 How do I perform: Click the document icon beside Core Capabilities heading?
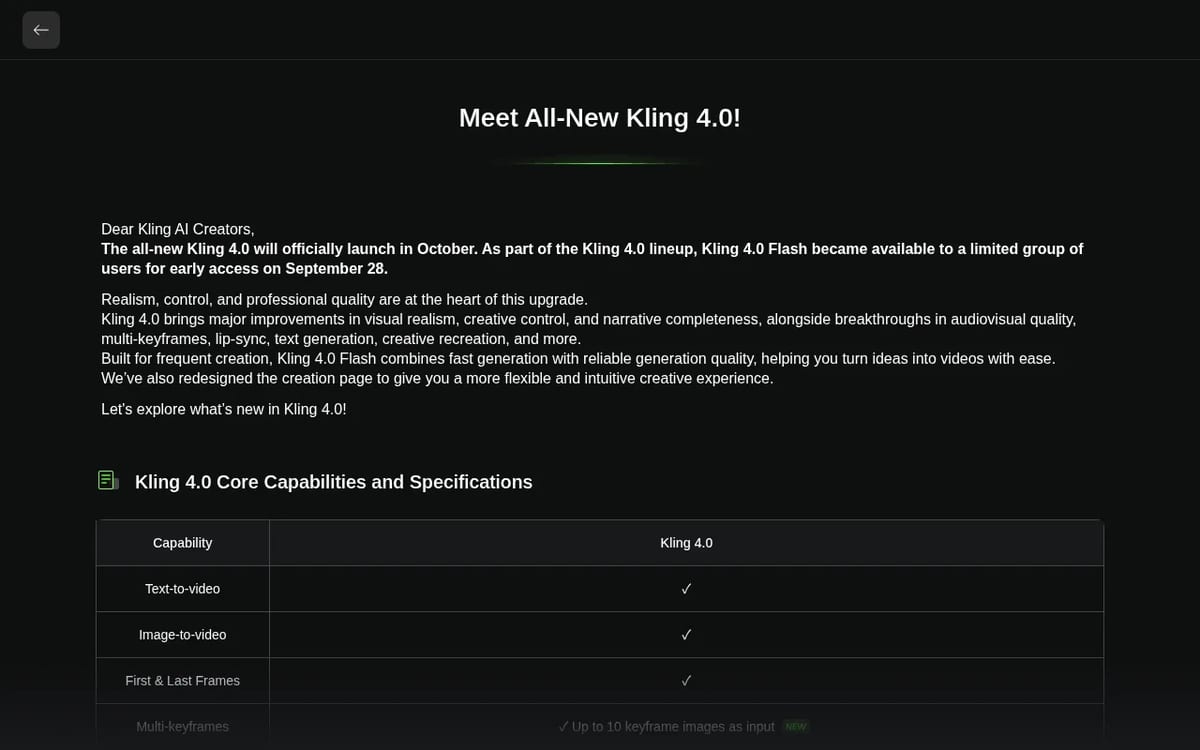click(x=108, y=481)
